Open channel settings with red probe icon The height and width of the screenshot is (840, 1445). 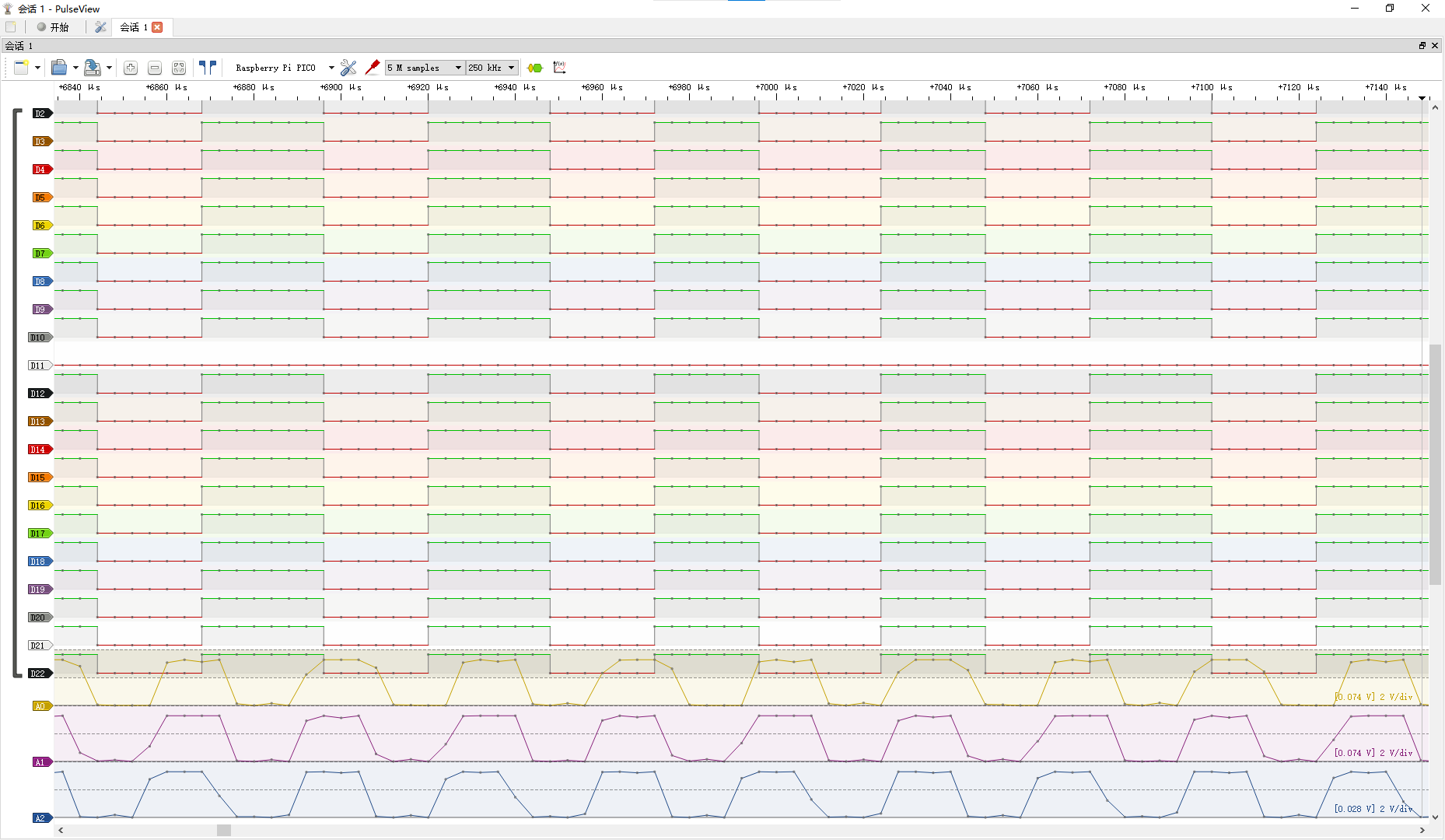tap(373, 68)
